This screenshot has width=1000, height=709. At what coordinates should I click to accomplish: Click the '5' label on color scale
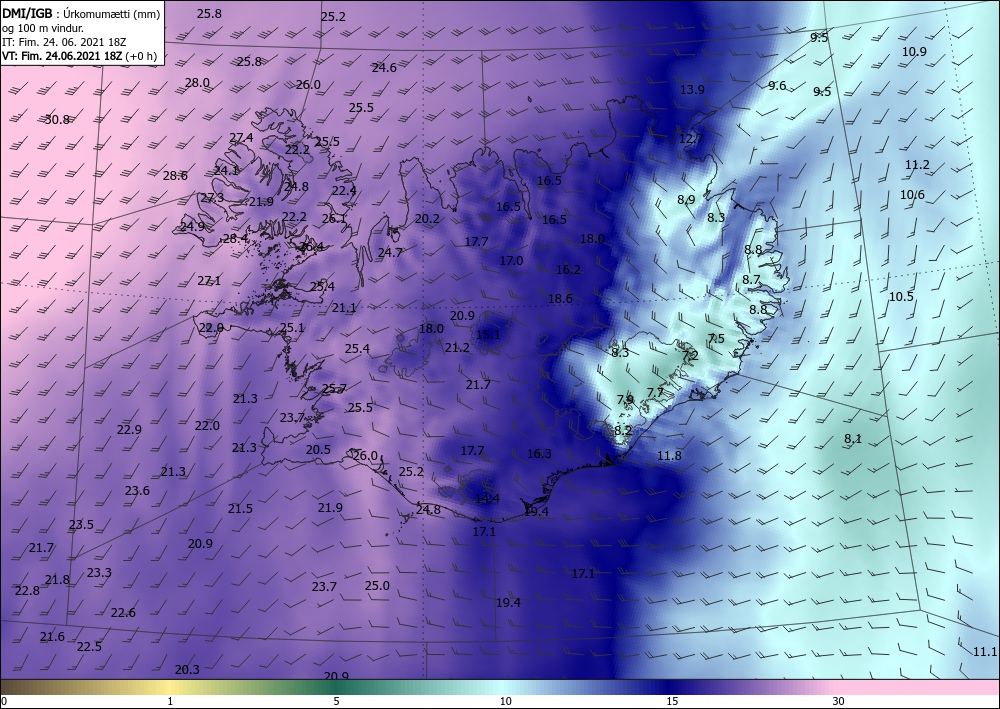tap(336, 701)
